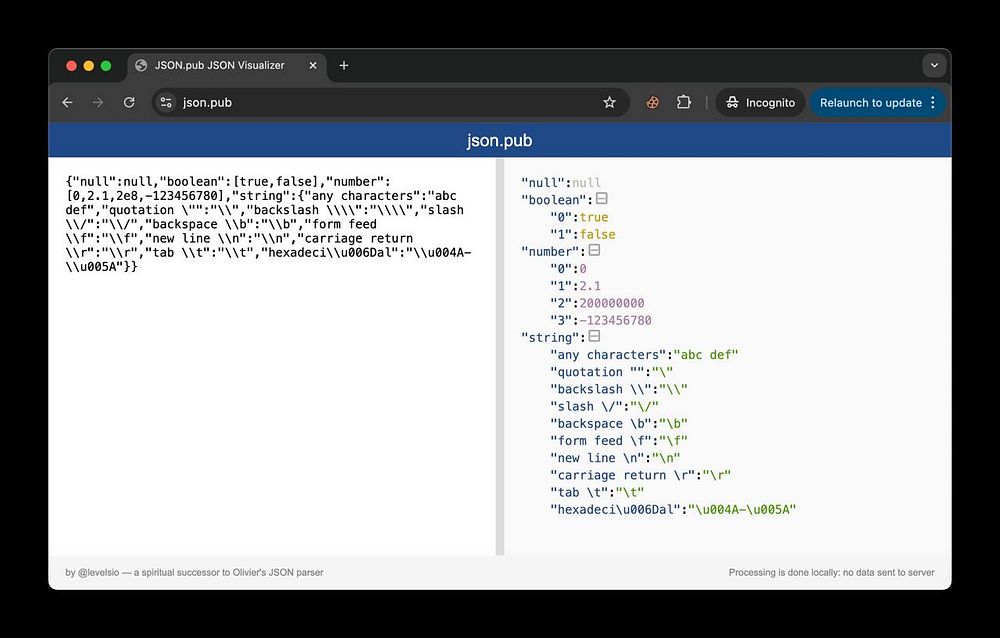Click the divider between input and output panes

click(x=500, y=356)
